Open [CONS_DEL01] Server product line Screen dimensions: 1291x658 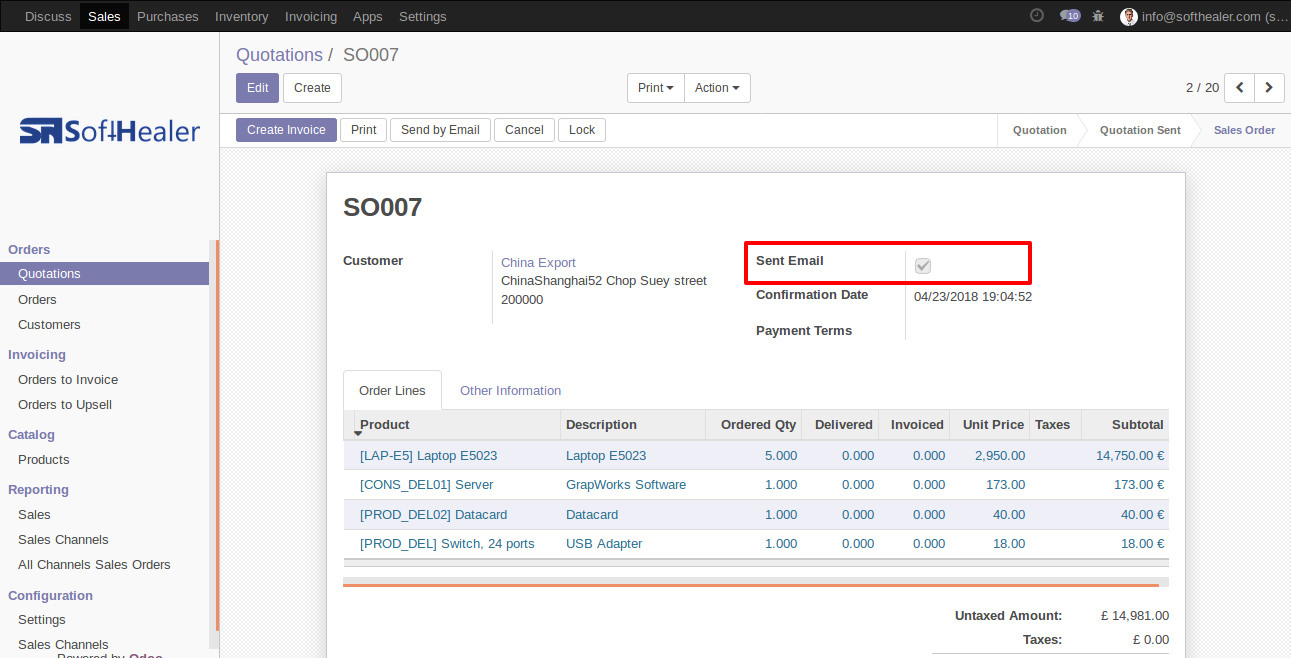pos(426,484)
